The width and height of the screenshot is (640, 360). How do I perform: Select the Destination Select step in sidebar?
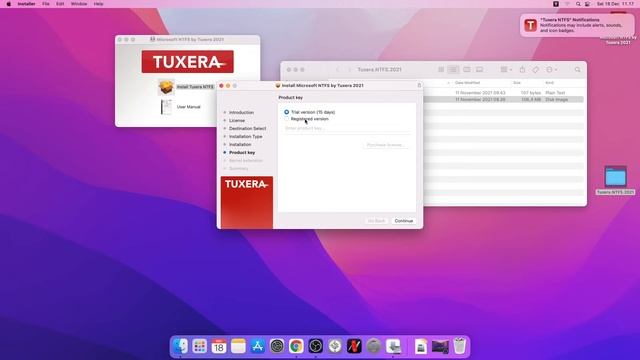(247, 129)
